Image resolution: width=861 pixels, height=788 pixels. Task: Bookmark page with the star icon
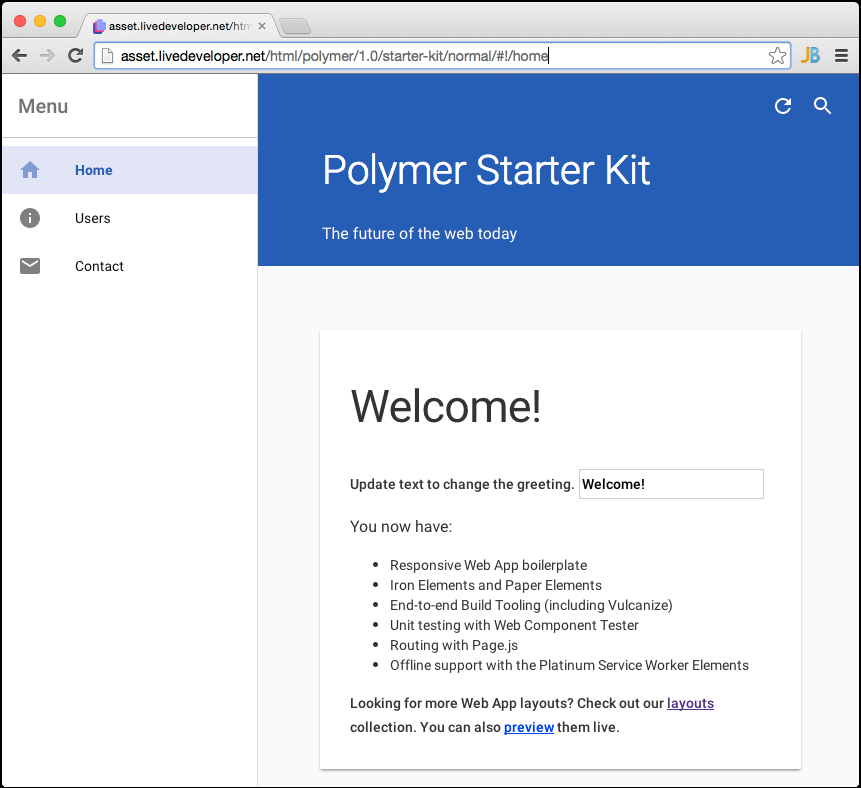click(777, 55)
